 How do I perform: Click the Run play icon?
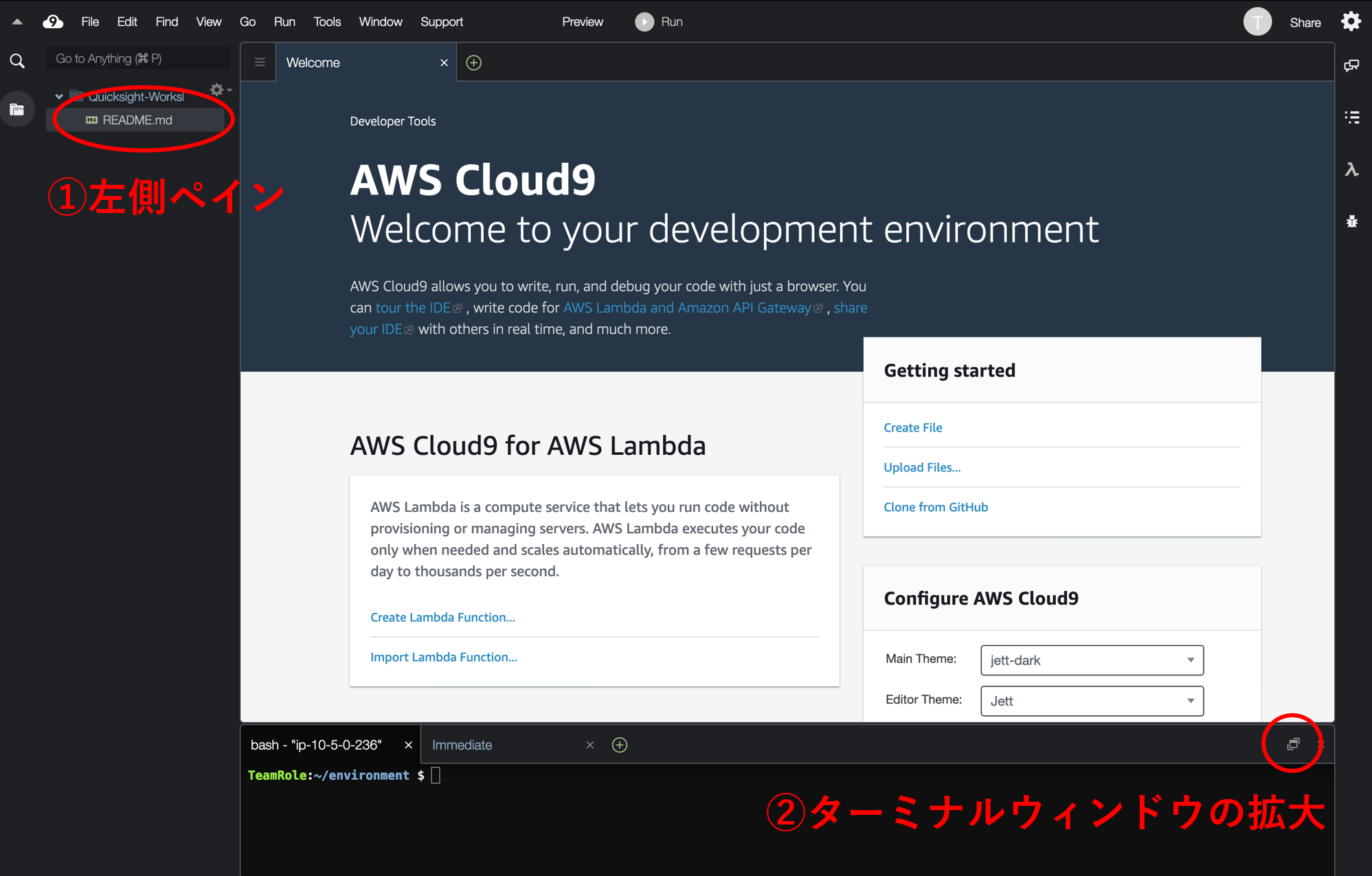(644, 22)
